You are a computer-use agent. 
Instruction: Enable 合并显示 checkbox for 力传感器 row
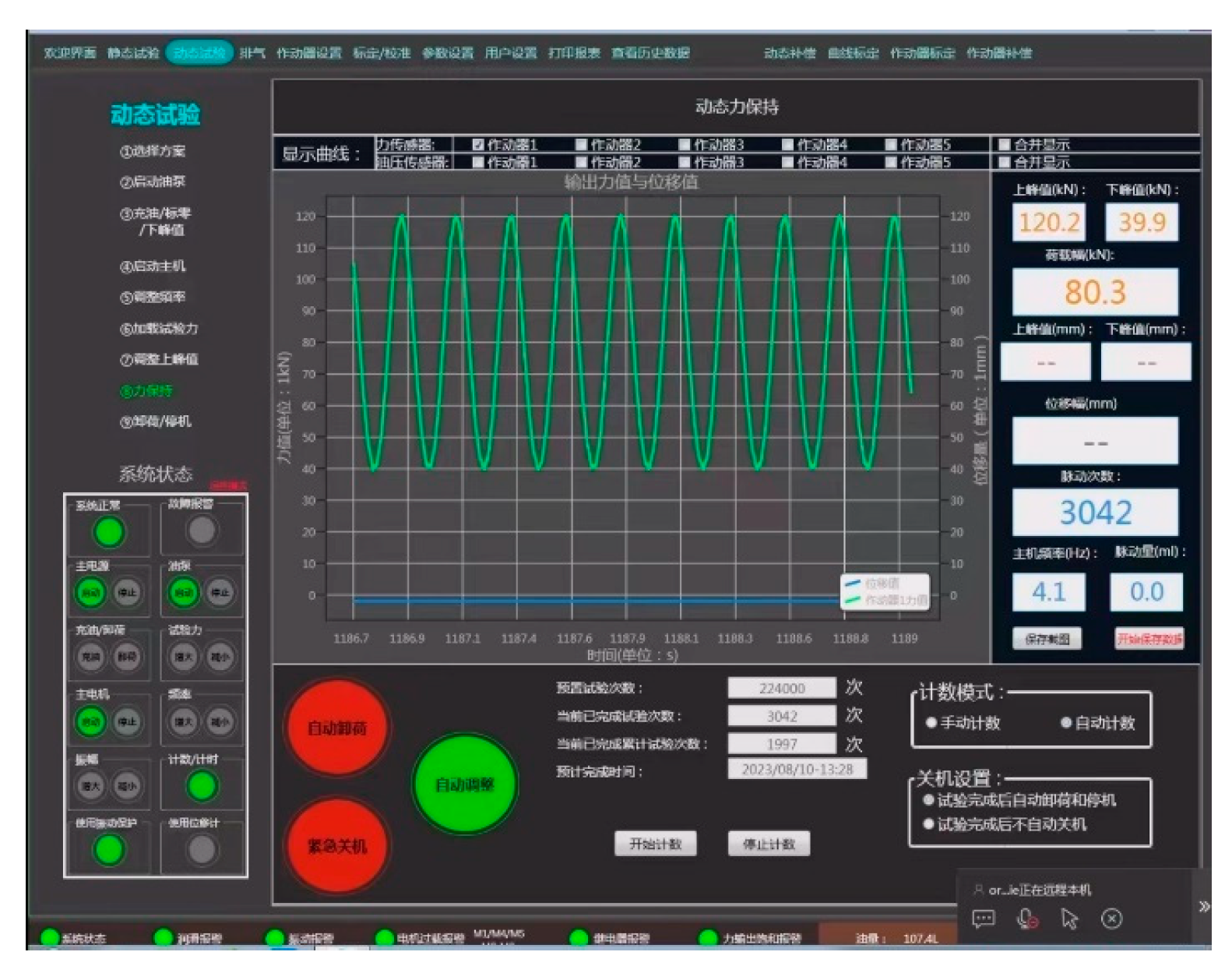tap(1005, 145)
